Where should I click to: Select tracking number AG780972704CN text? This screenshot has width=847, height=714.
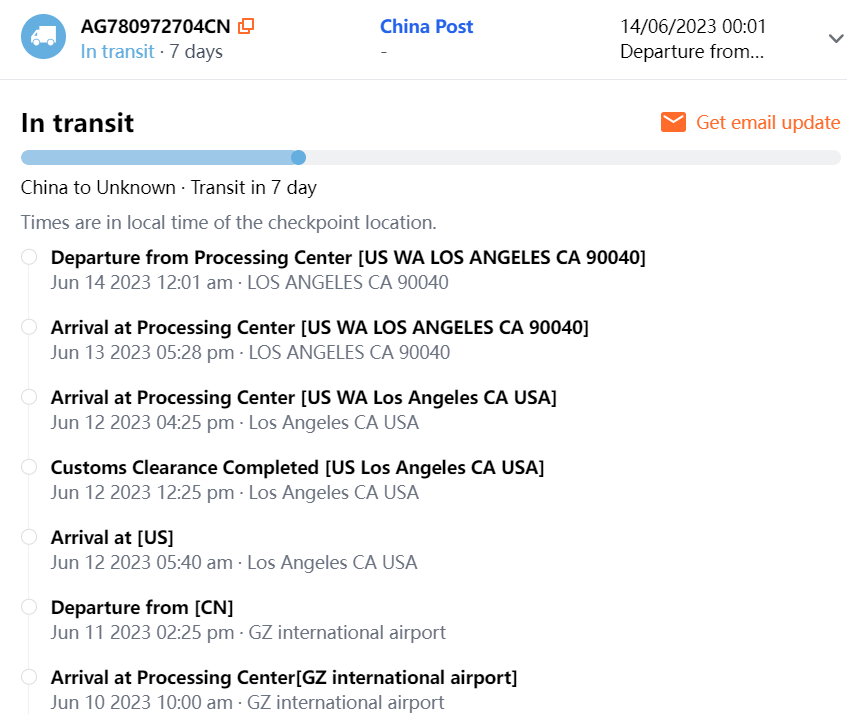tap(156, 26)
